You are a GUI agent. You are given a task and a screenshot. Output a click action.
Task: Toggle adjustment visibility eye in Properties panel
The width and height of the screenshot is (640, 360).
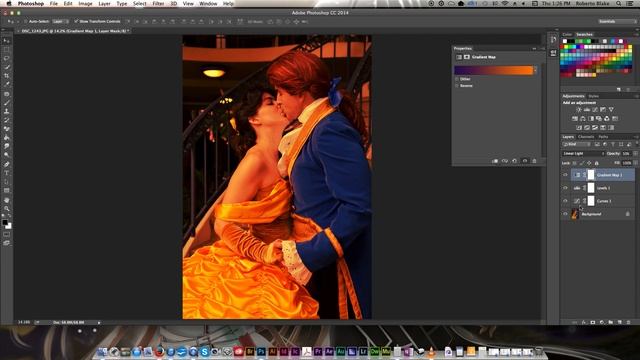pyautogui.click(x=524, y=161)
